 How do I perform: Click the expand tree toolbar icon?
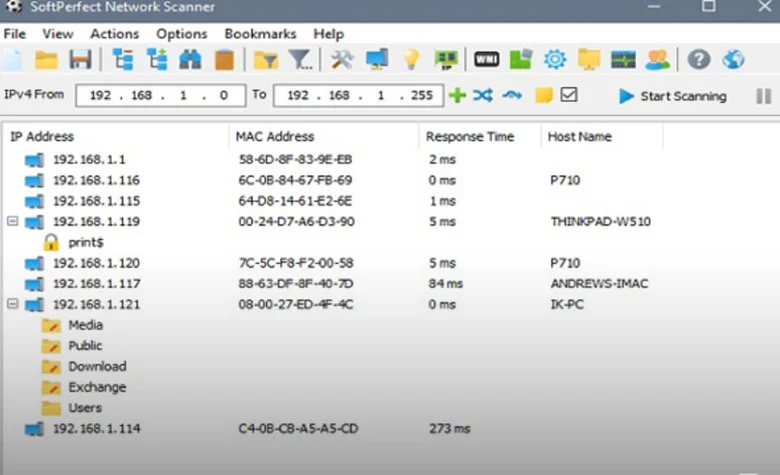(x=157, y=60)
